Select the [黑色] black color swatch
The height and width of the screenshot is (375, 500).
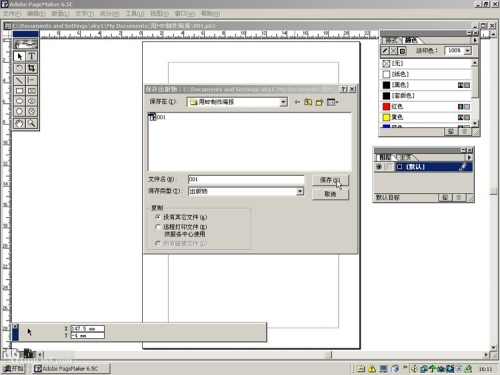click(426, 85)
